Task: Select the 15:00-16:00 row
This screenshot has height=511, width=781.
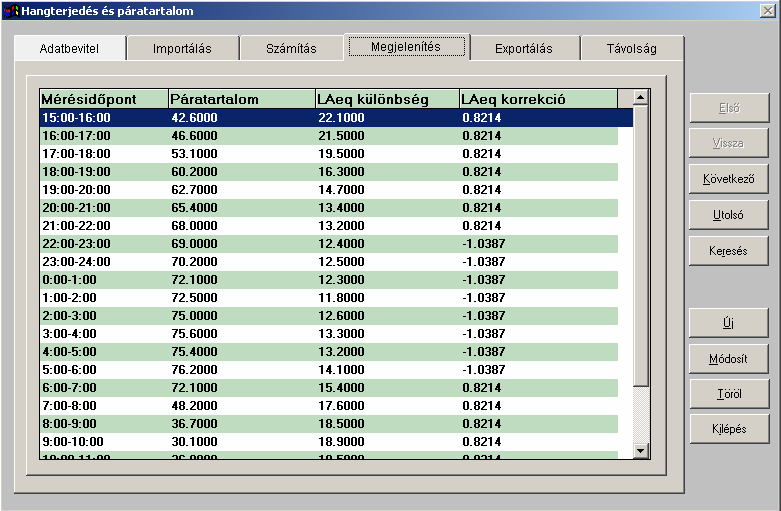Action: tap(336, 118)
